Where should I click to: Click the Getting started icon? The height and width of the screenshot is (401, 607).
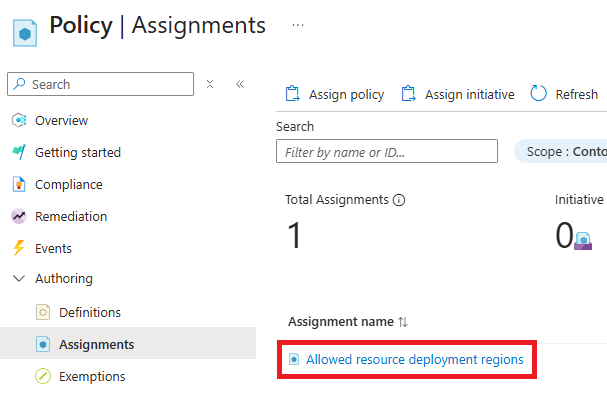click(19, 153)
